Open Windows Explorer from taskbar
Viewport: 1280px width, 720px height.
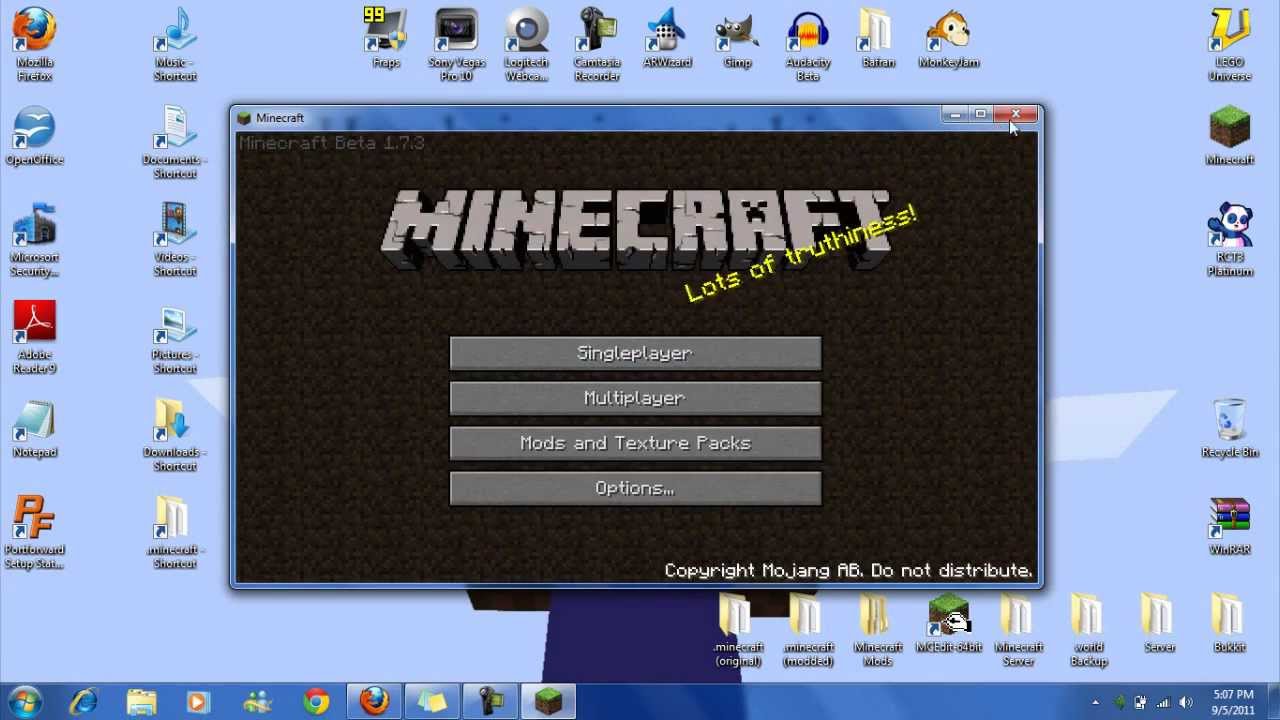(x=142, y=702)
